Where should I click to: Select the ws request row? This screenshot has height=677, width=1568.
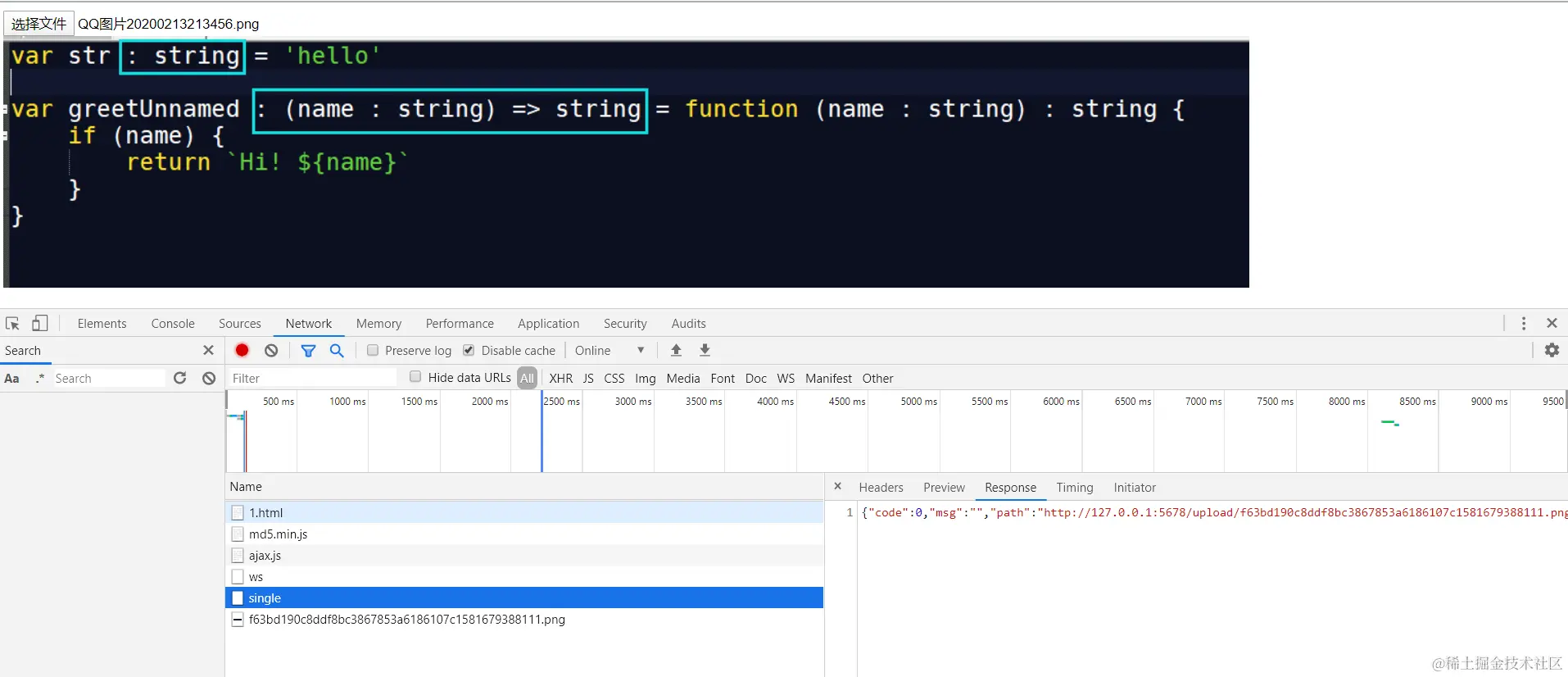coord(524,576)
